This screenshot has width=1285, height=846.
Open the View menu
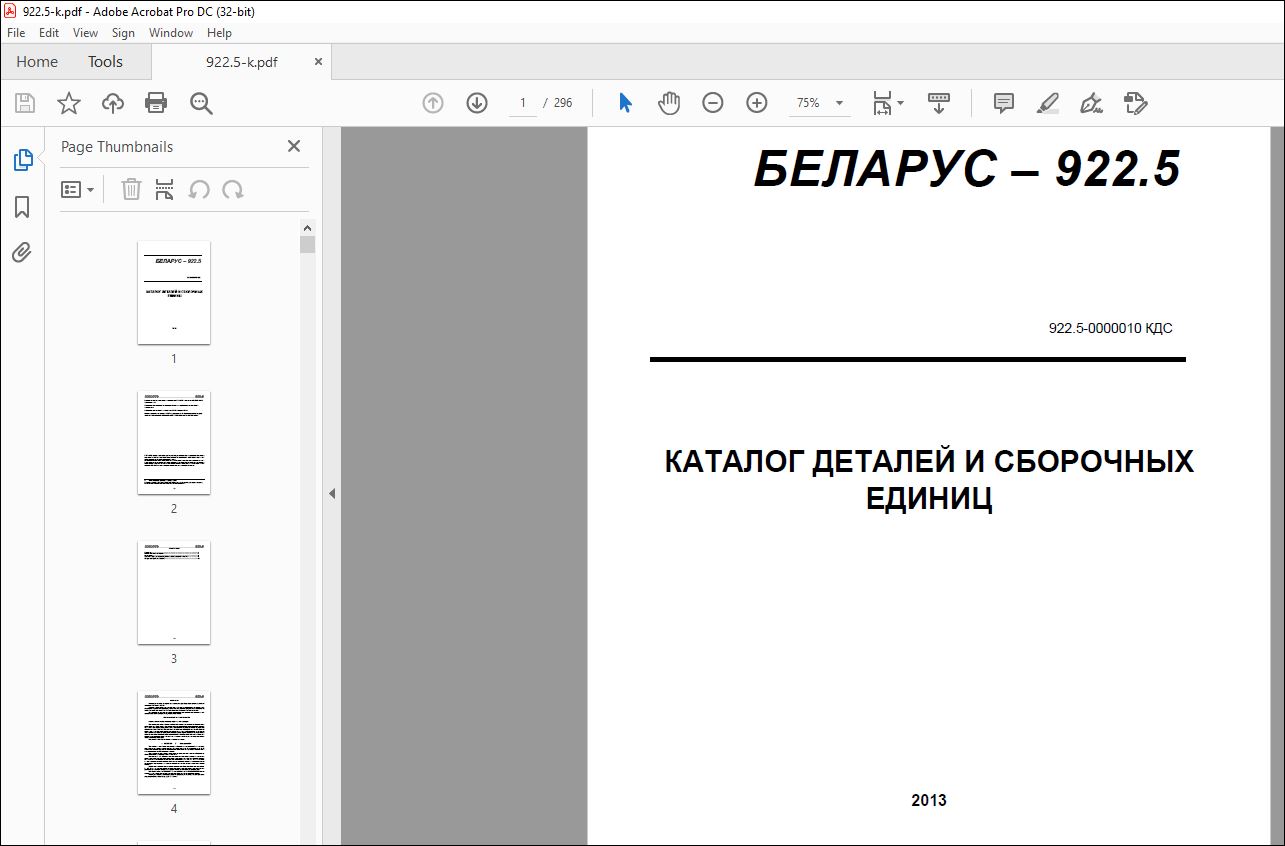85,33
